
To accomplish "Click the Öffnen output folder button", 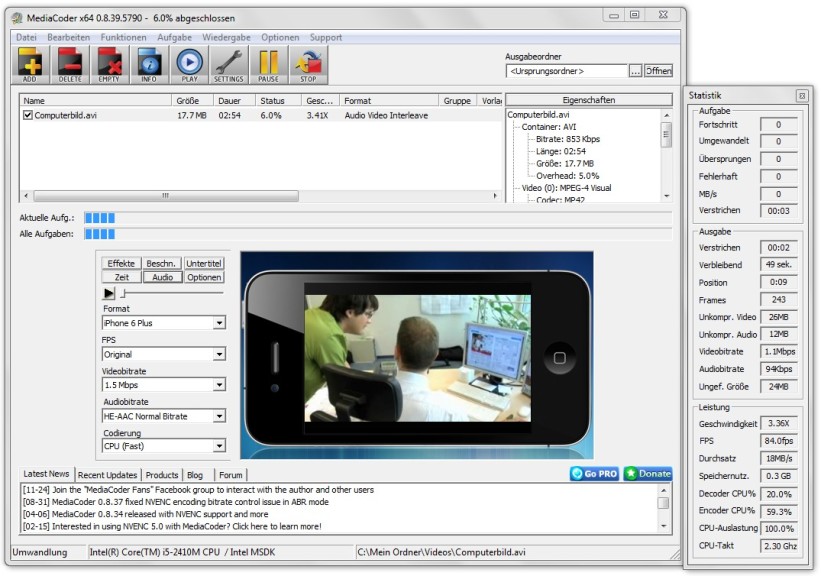I will 658,71.
